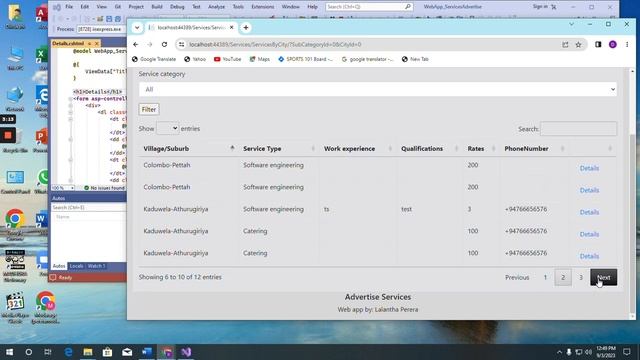Click the Filter button
640x360 pixels.
click(149, 109)
